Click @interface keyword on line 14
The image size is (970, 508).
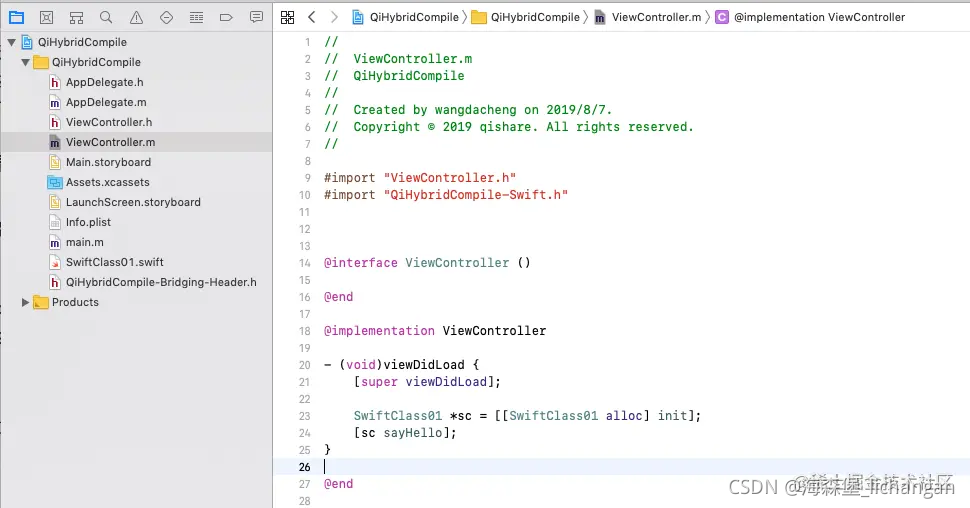(361, 263)
